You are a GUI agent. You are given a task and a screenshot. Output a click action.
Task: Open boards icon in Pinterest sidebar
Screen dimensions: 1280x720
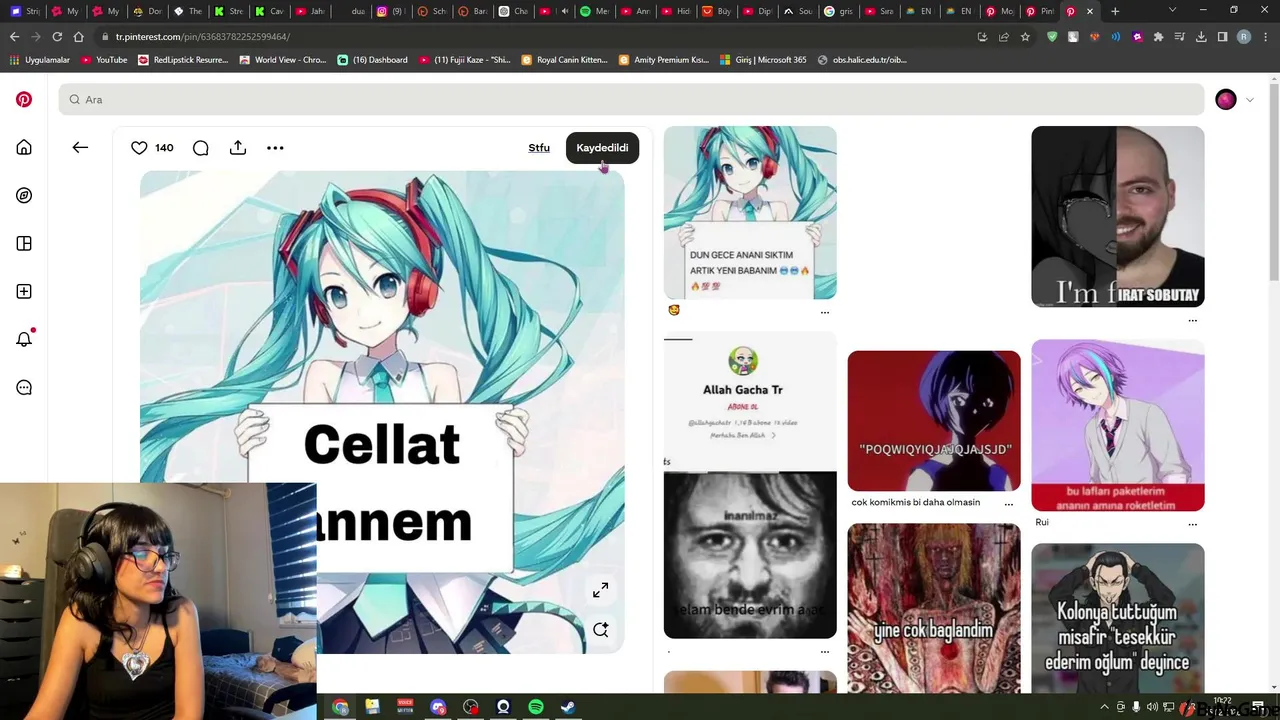(24, 243)
